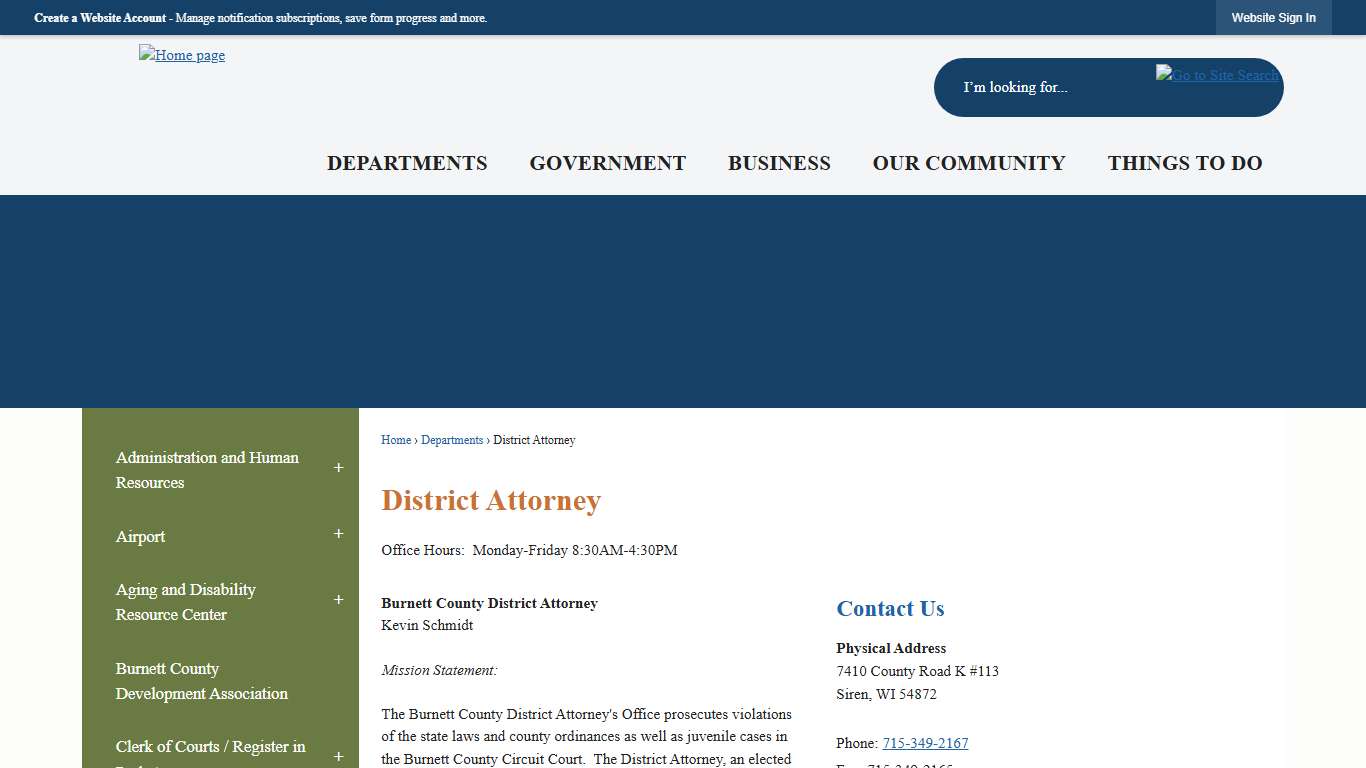Call phone number 715-349-2167 link

coord(925,743)
